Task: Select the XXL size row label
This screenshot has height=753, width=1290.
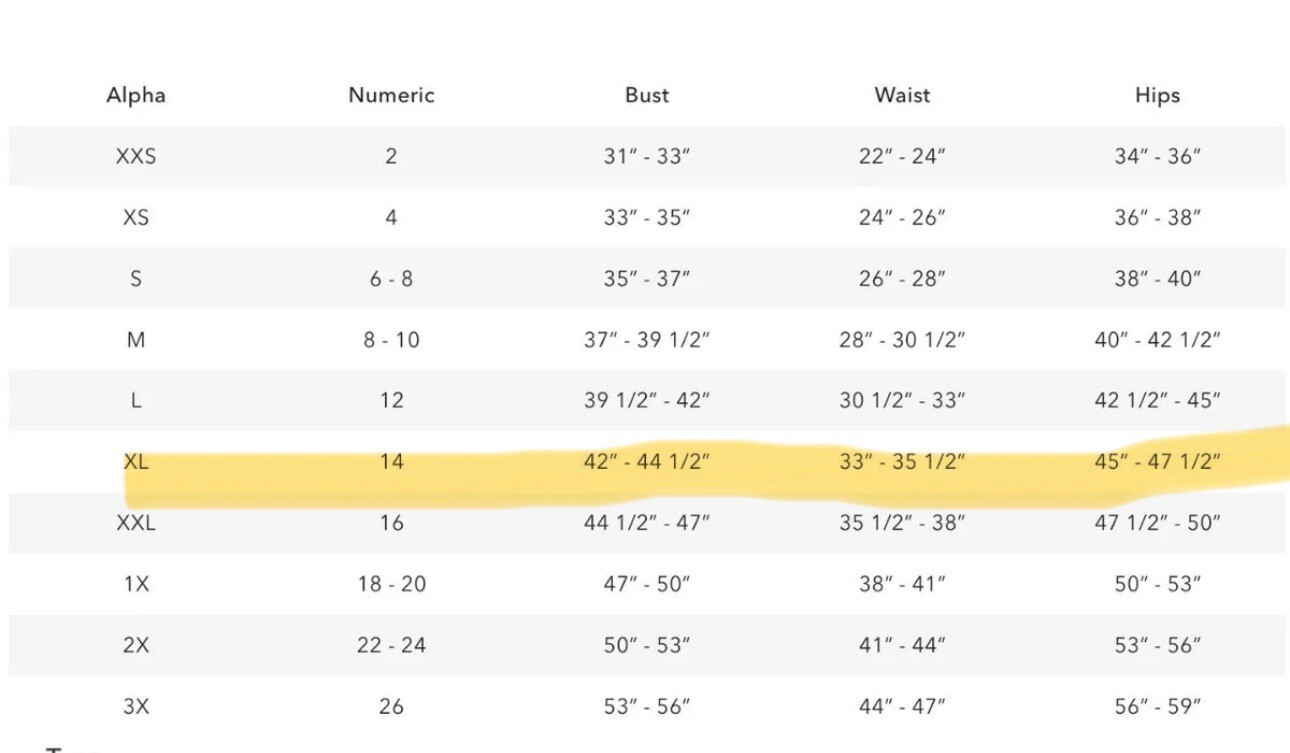Action: tap(136, 523)
